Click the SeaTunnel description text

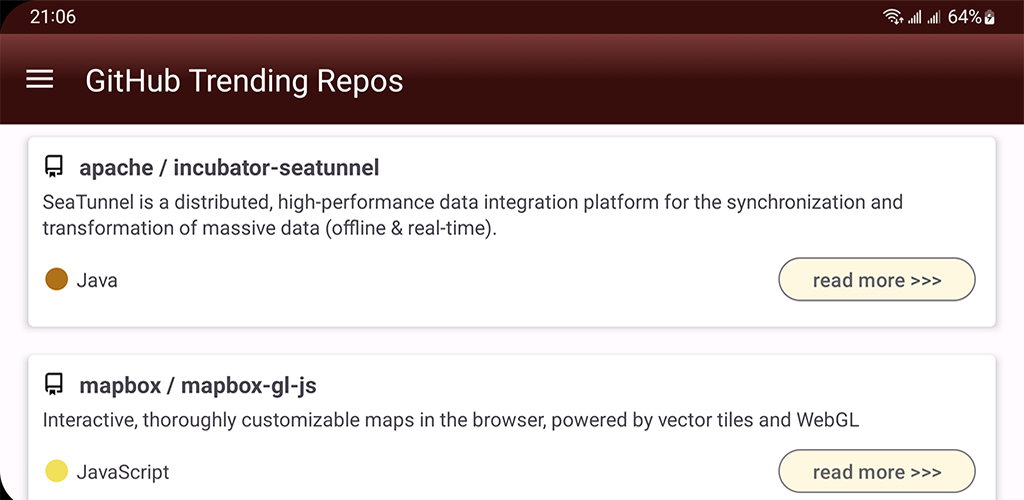point(473,215)
